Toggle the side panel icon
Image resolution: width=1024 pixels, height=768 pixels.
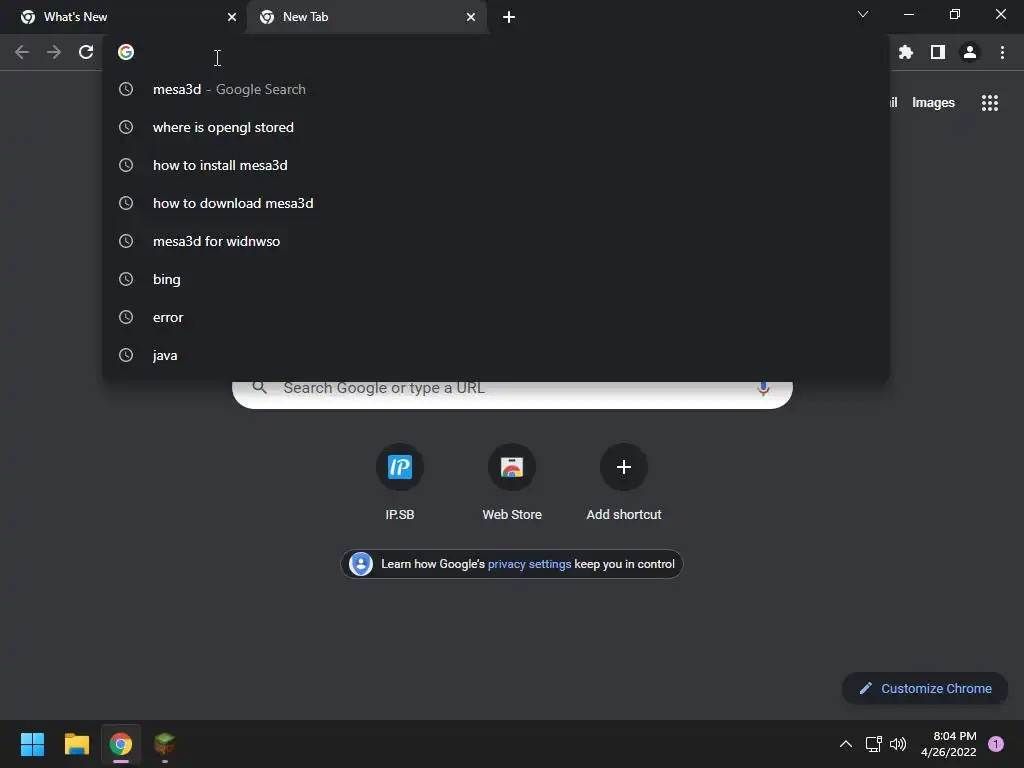coord(938,52)
